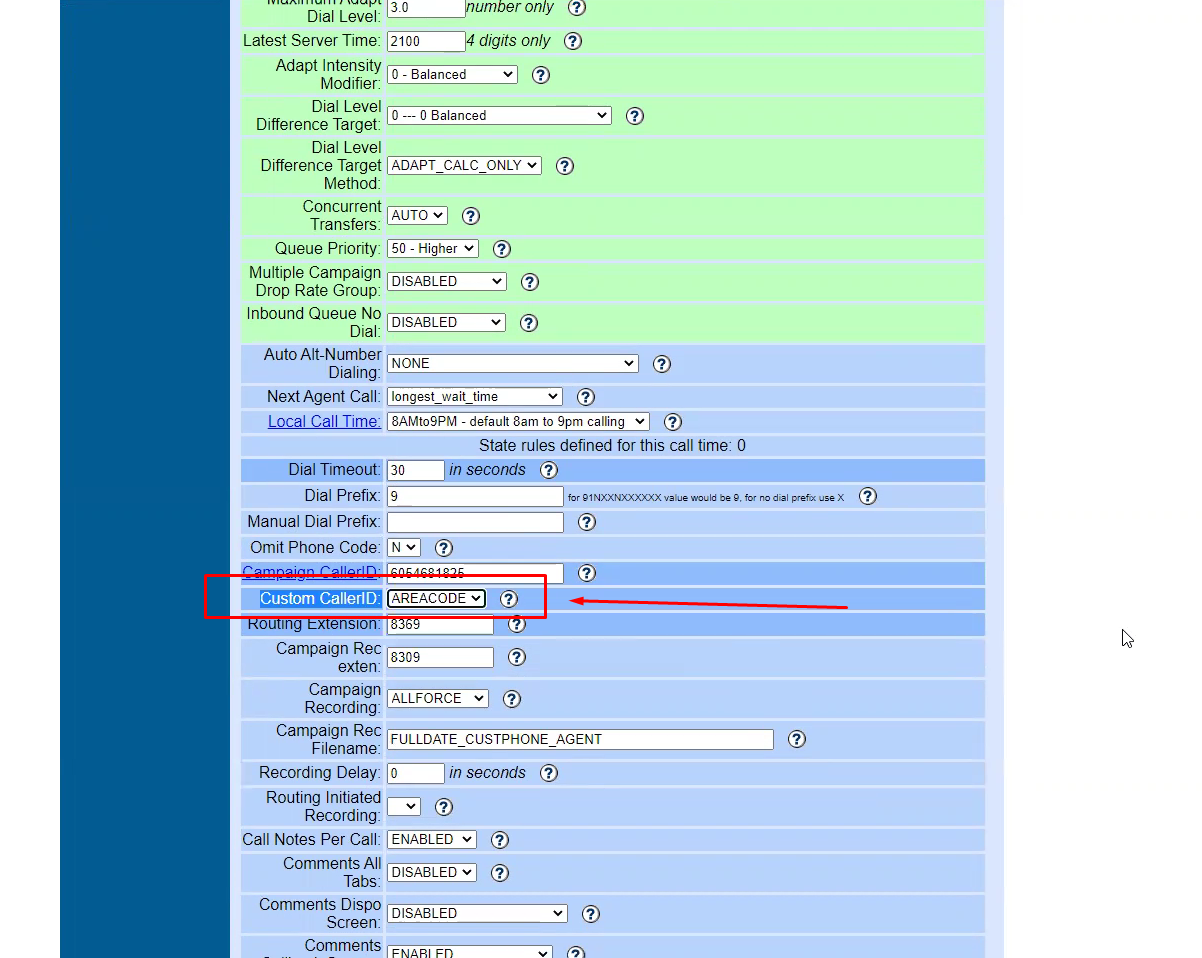Image resolution: width=1202 pixels, height=958 pixels.
Task: Open Routing Initiated Recording dropdown
Action: click(404, 807)
